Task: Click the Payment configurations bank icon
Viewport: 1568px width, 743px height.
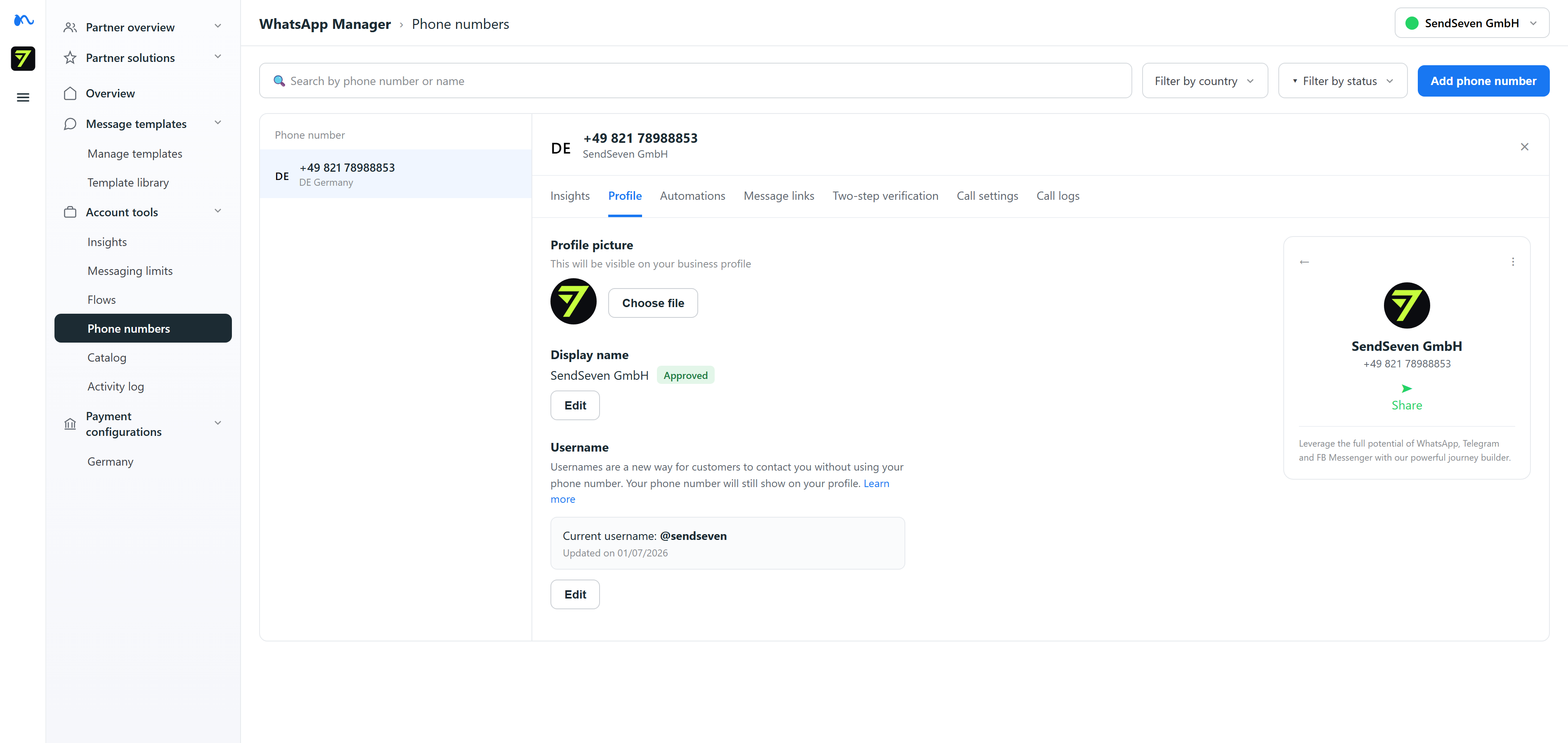Action: 70,423
